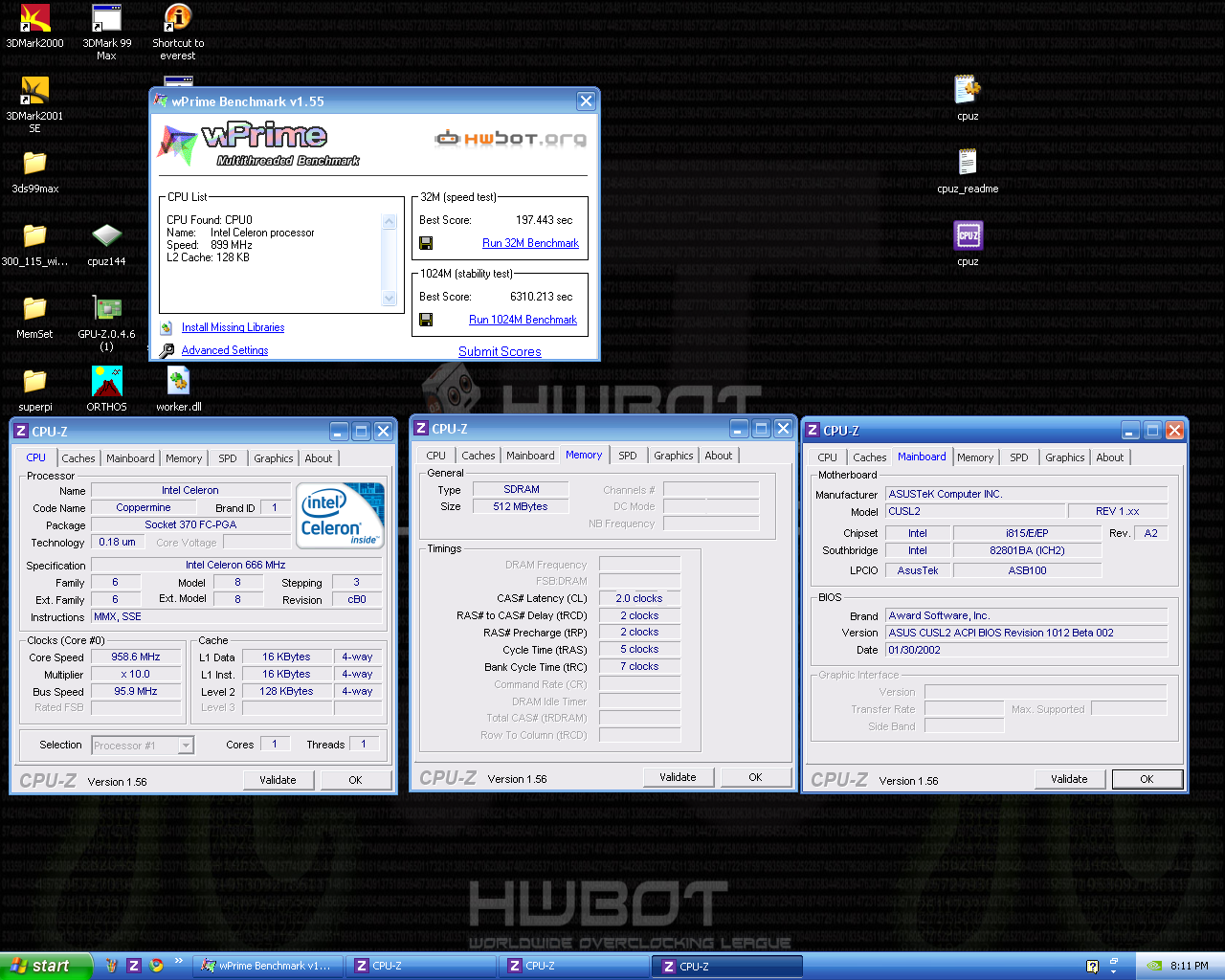Click Validate in the right CPU-Z window

tap(1069, 779)
